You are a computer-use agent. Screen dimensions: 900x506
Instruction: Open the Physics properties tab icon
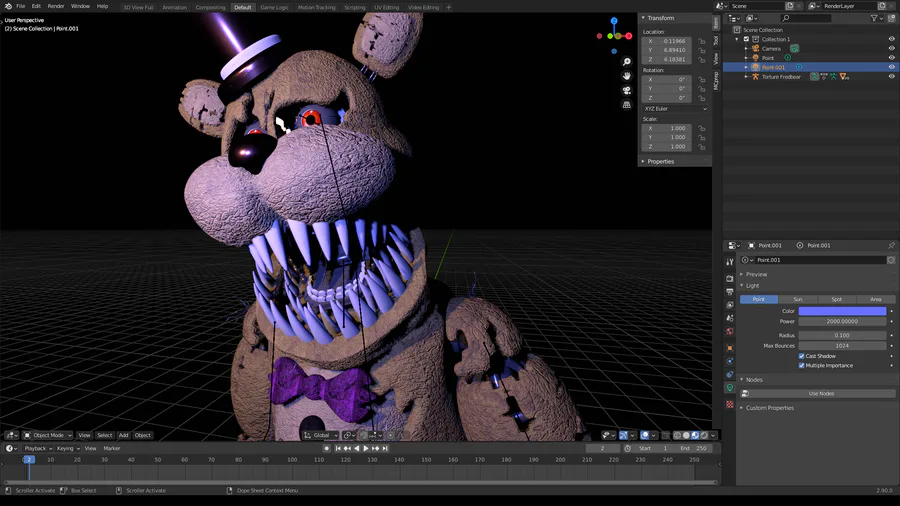pyautogui.click(x=730, y=361)
